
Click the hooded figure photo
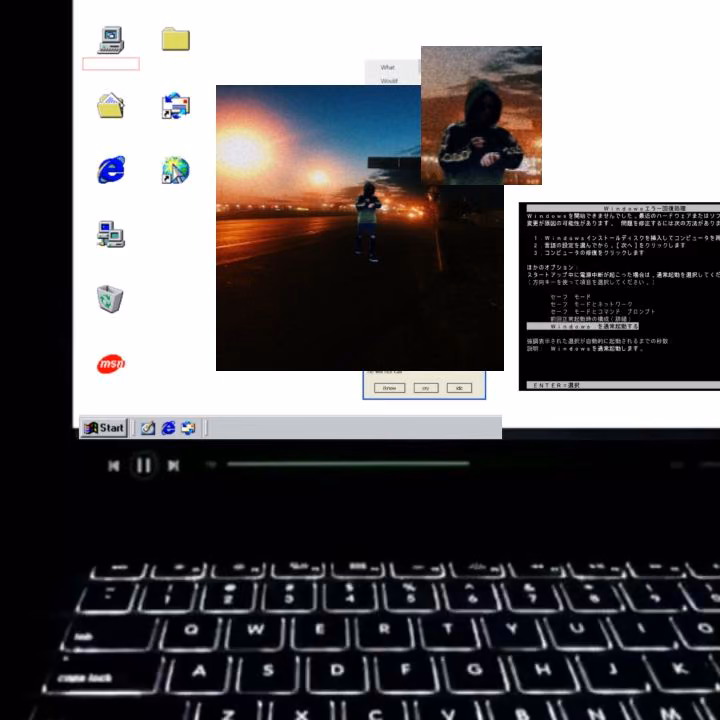(481, 115)
